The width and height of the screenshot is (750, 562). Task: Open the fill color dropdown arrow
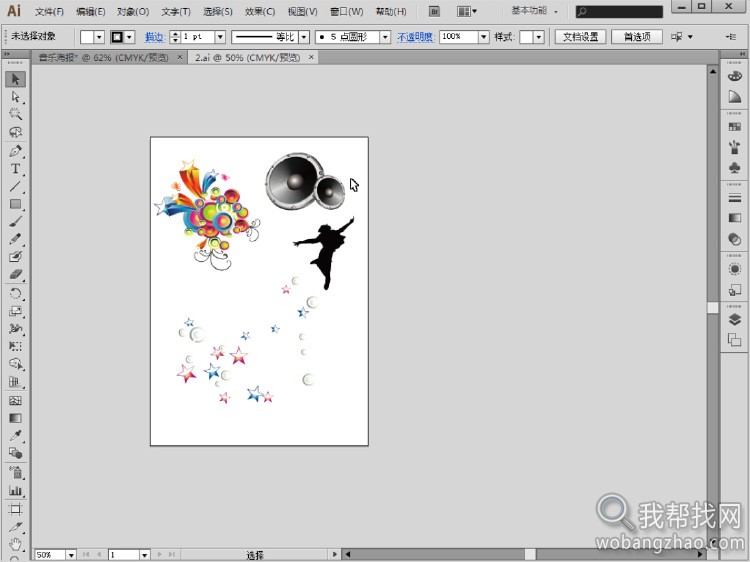[99, 37]
